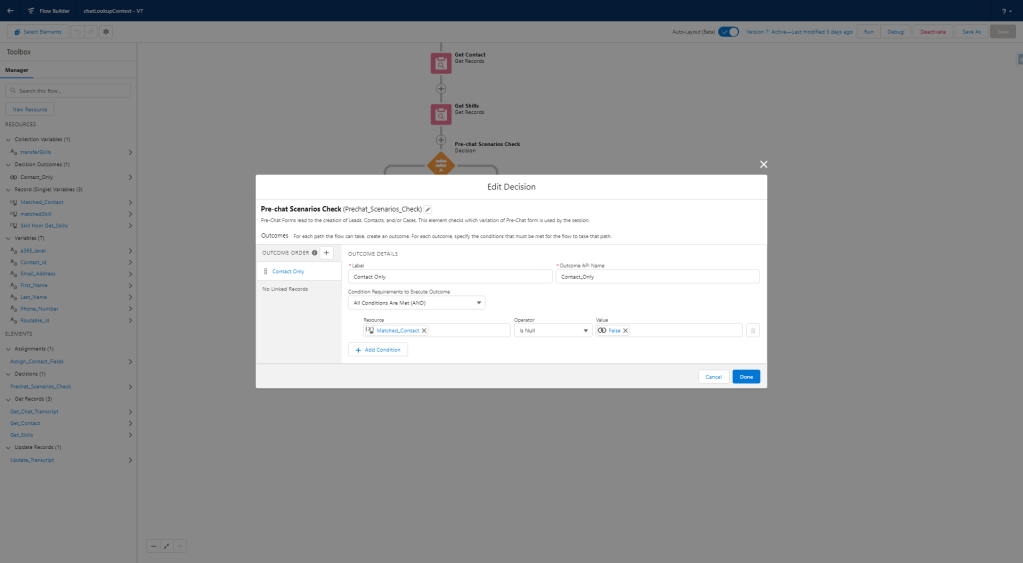1023x563 pixels.
Task: Click the Done button
Action: point(746,377)
